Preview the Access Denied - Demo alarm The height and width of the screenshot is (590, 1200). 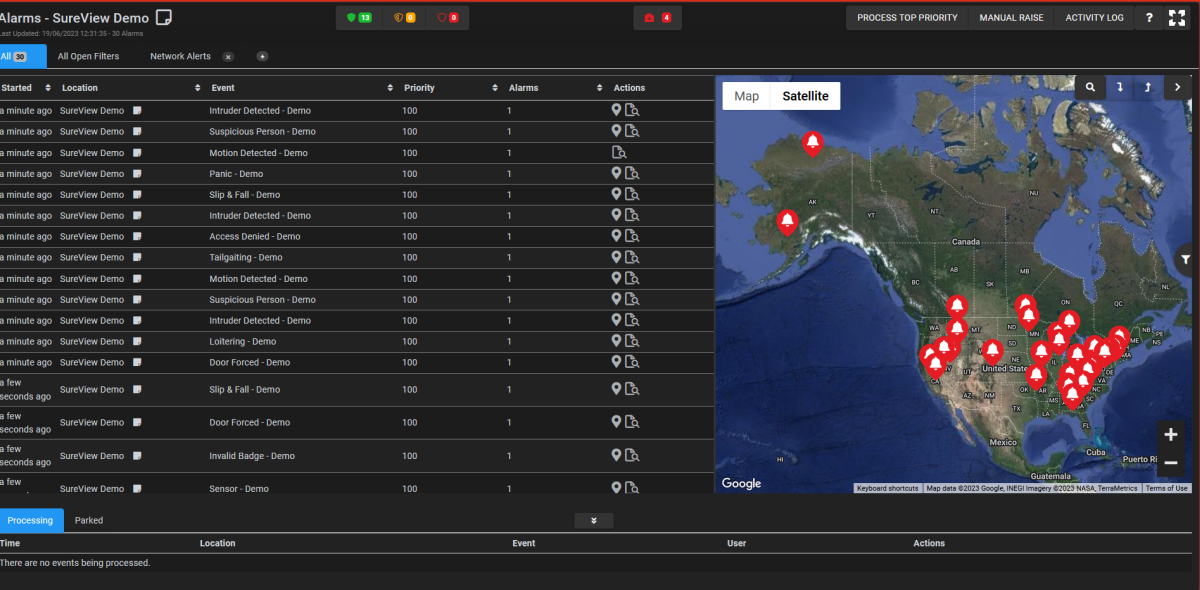[632, 237]
